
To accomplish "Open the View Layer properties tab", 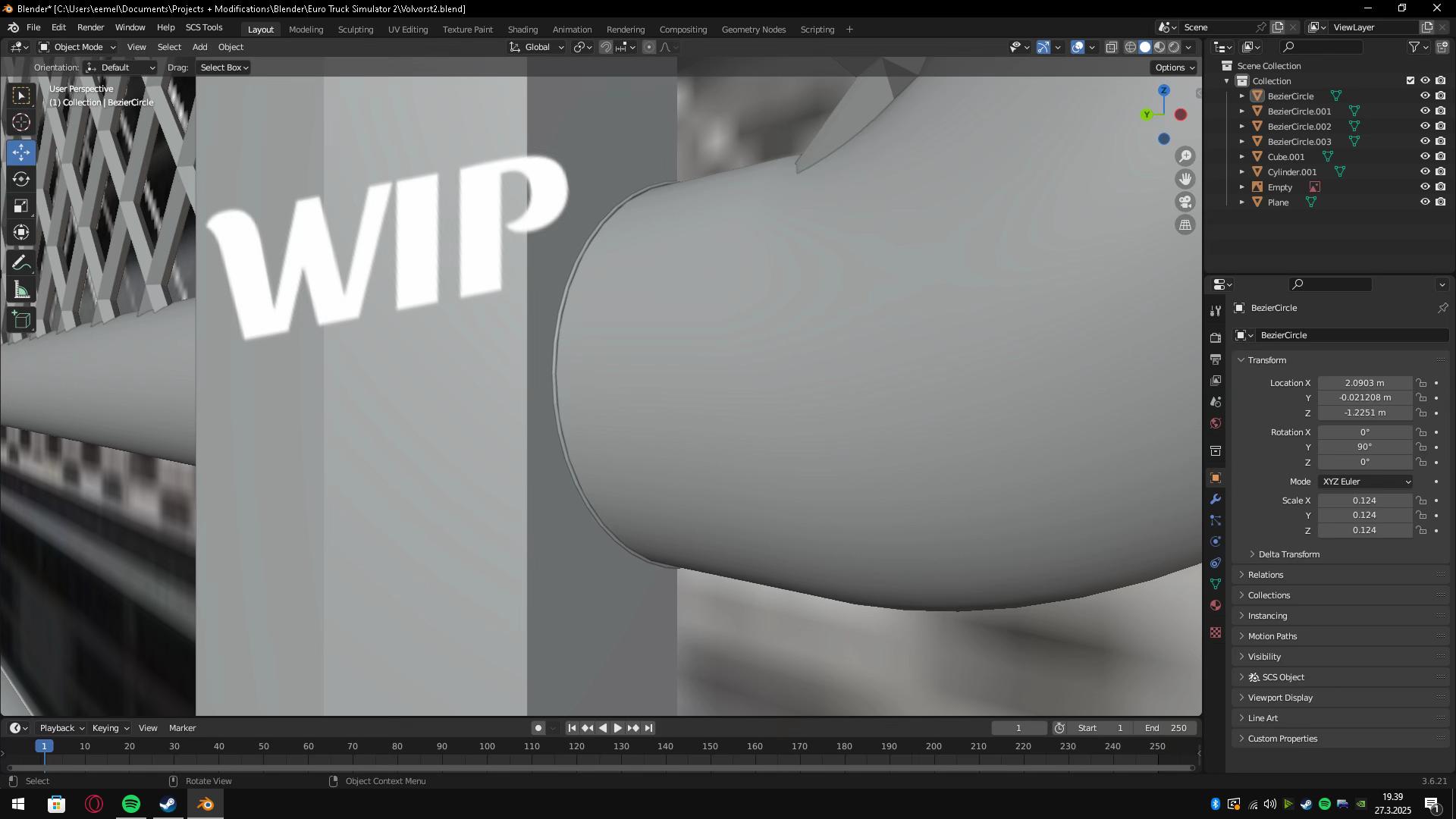I will pyautogui.click(x=1216, y=380).
